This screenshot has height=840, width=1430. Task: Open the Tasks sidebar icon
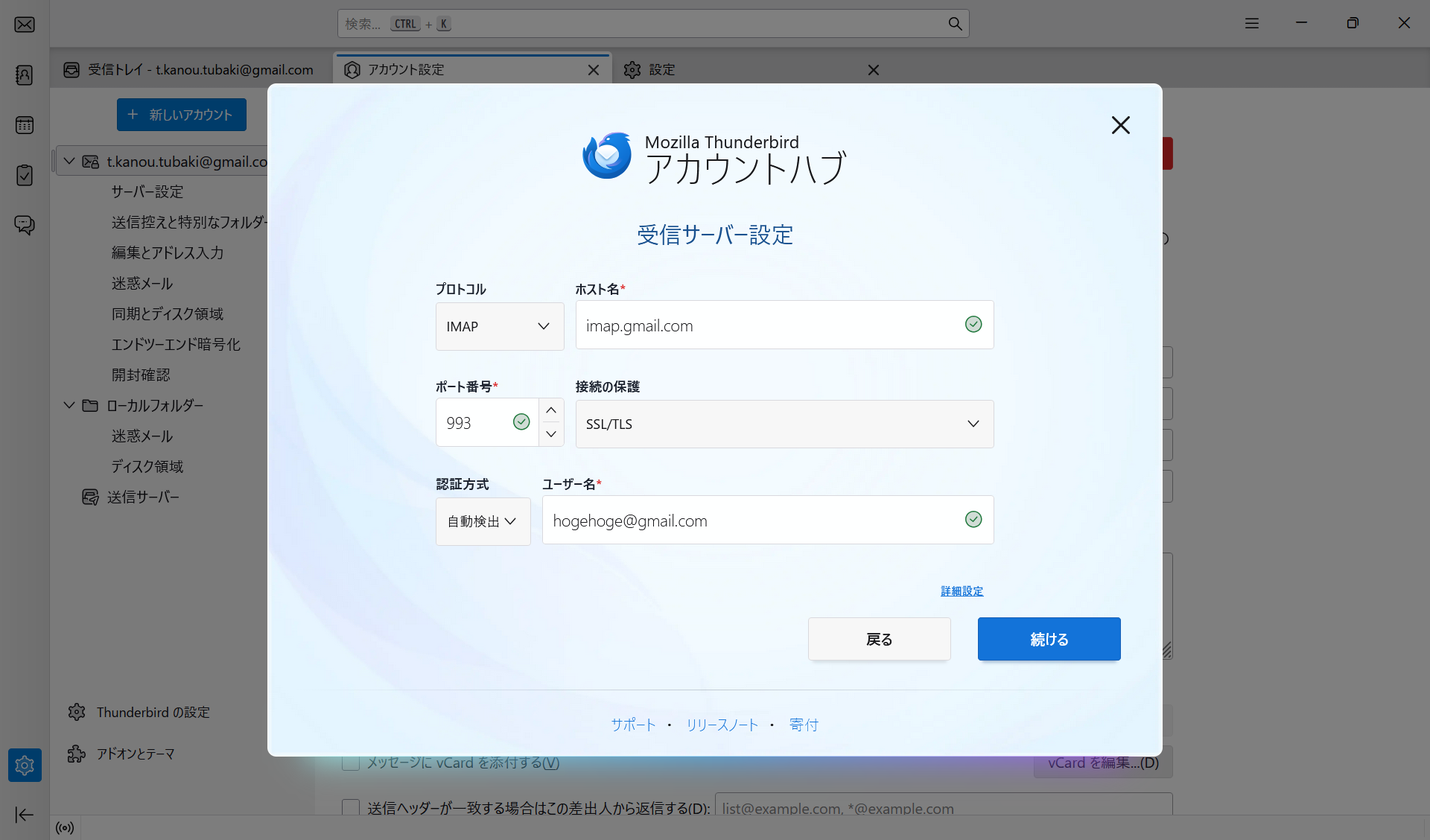[x=25, y=175]
